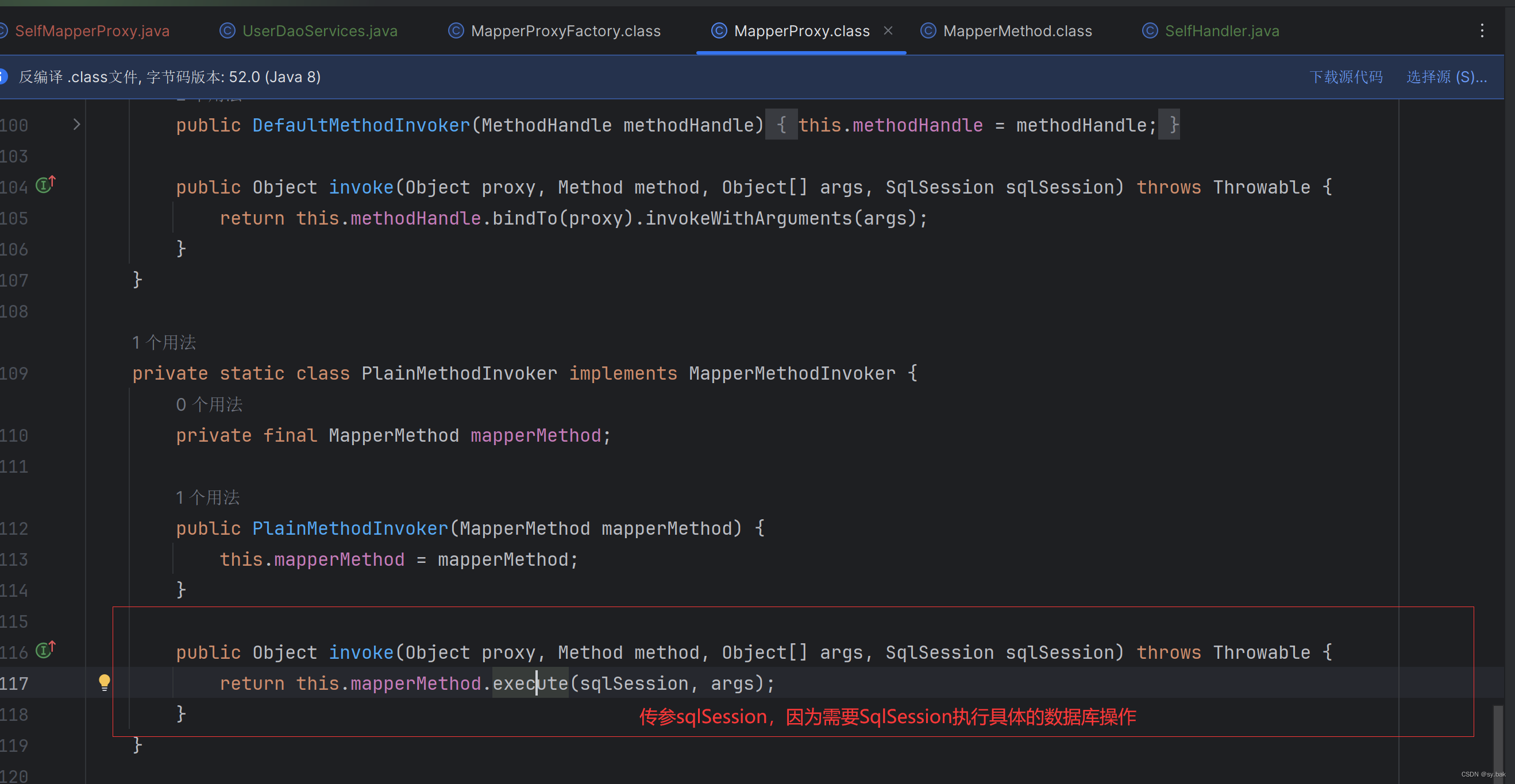The width and height of the screenshot is (1515, 784).
Task: Click the 下载源代码 download sources link
Action: 1346,77
